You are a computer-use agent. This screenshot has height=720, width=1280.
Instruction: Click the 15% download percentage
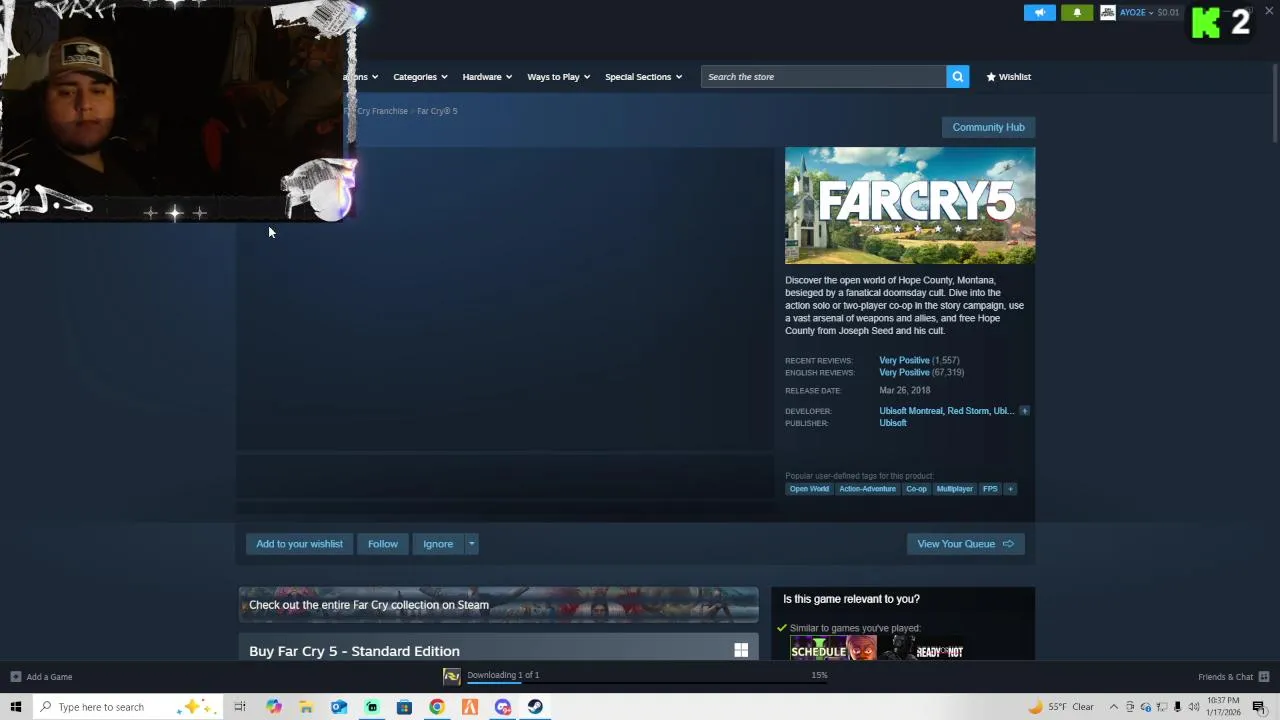tap(819, 675)
